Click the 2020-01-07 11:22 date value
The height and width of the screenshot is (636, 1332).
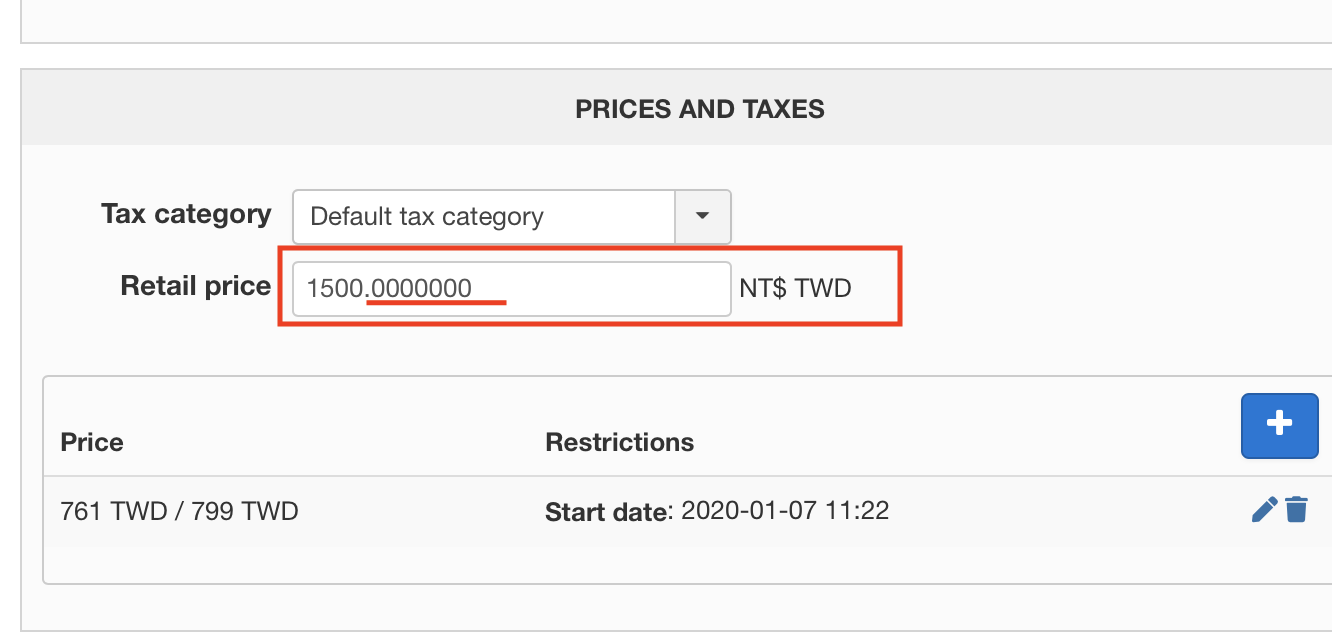click(785, 511)
